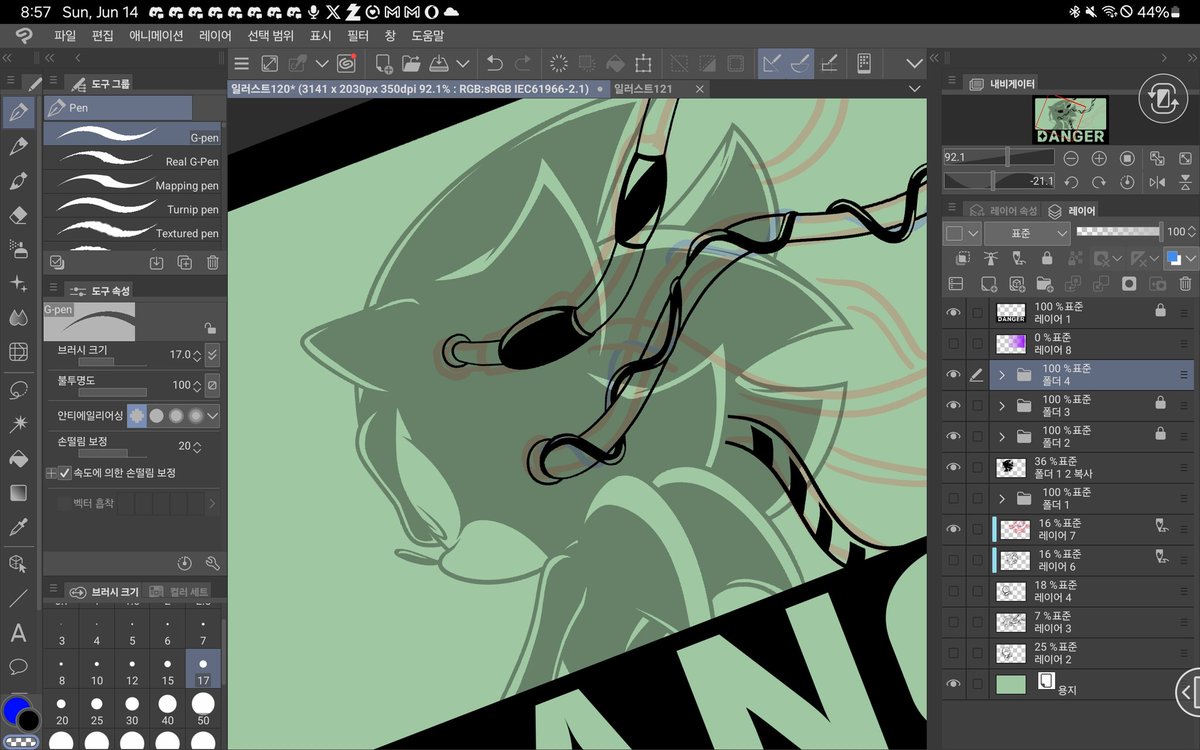This screenshot has height=750, width=1200.
Task: Select the Balloon tool
Action: tap(18, 666)
